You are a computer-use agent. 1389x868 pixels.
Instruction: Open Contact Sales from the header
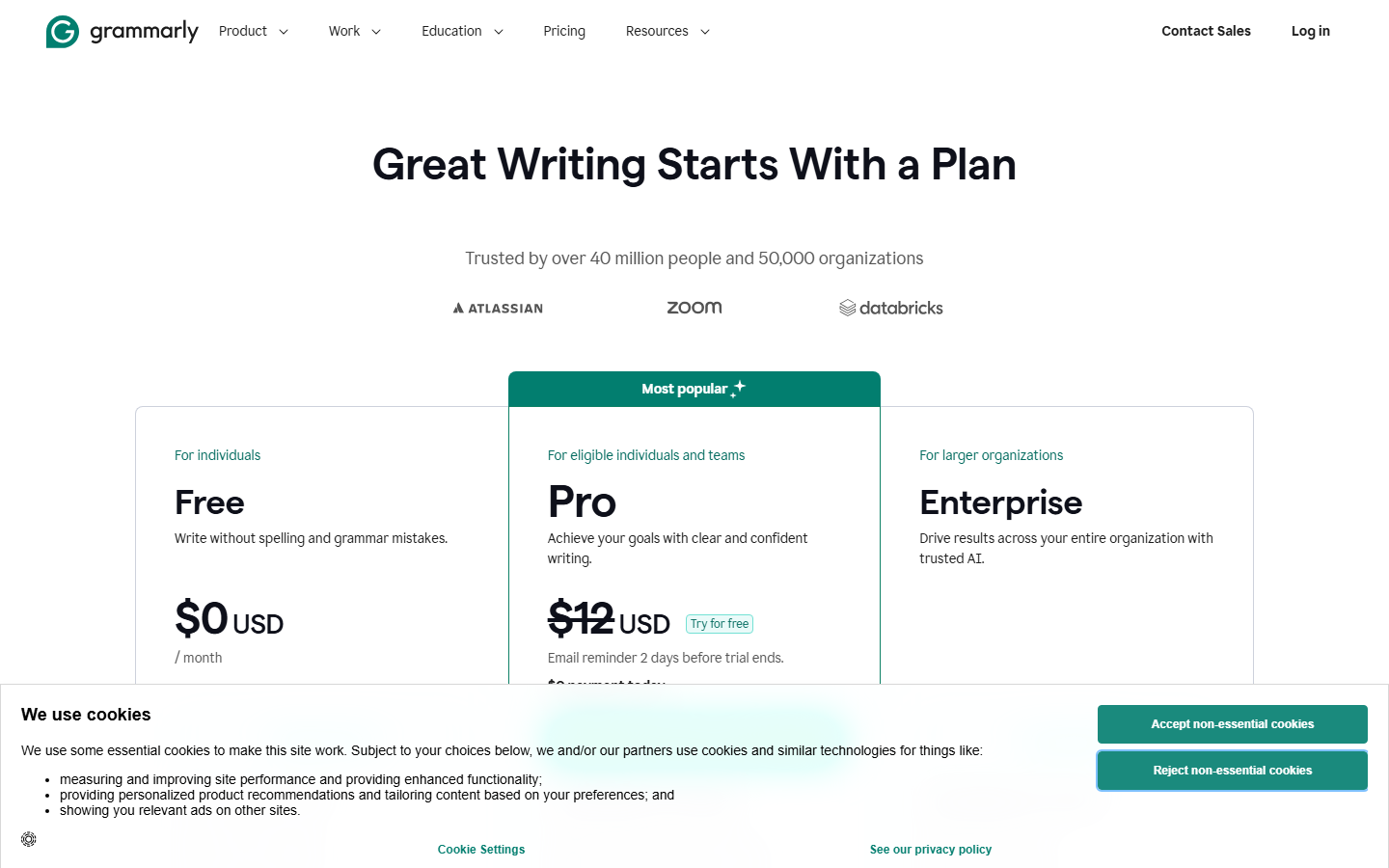coord(1206,31)
